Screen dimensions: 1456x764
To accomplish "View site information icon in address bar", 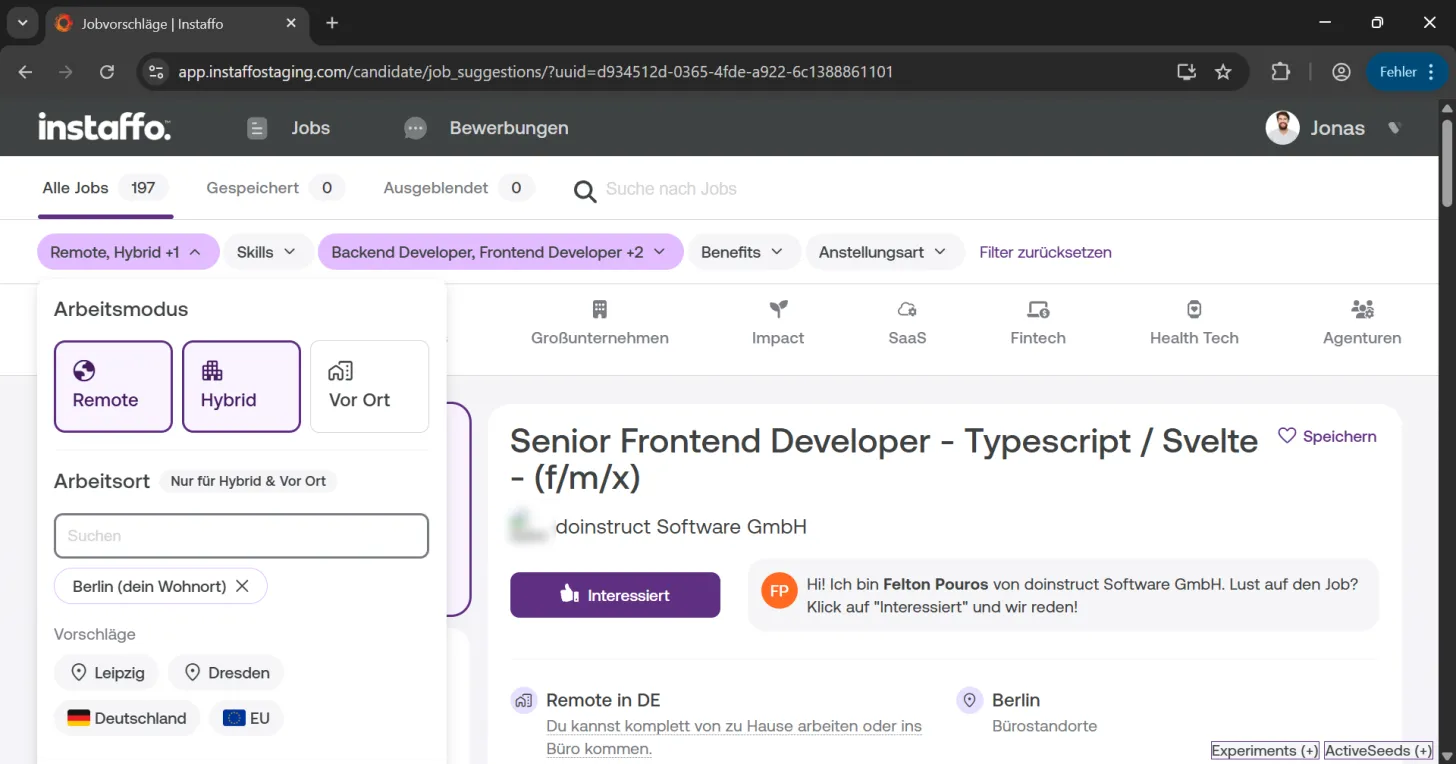I will click(x=154, y=72).
